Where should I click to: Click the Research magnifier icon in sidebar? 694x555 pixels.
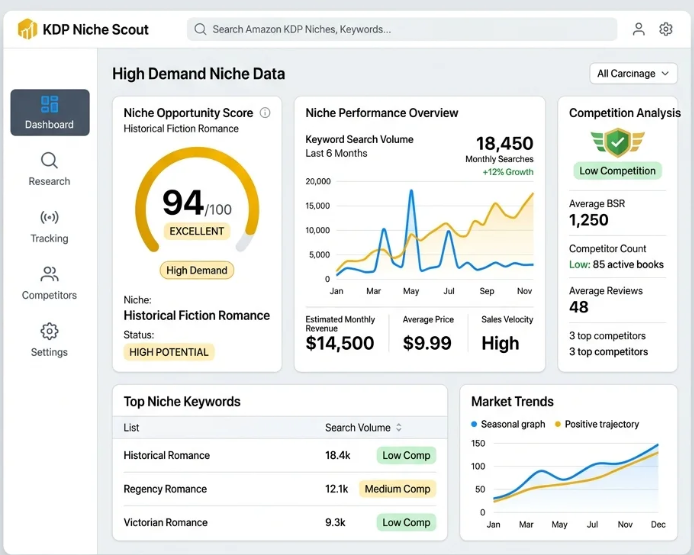point(50,161)
